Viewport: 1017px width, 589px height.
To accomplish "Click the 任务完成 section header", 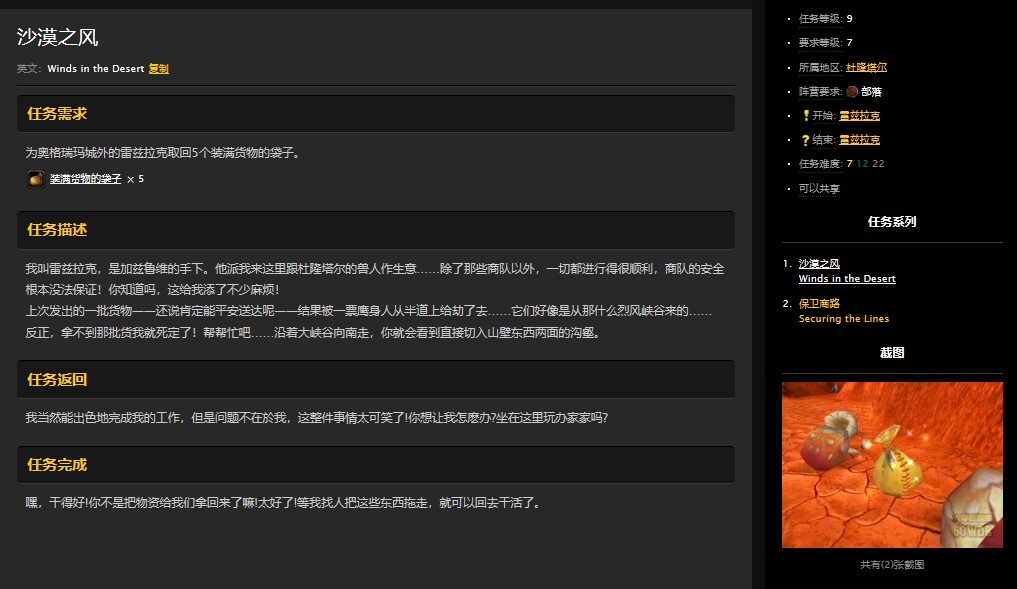I will tap(57, 465).
